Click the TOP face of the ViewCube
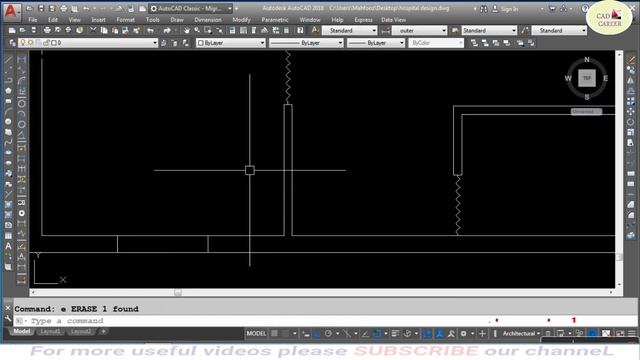The height and width of the screenshot is (360, 640). pos(587,78)
